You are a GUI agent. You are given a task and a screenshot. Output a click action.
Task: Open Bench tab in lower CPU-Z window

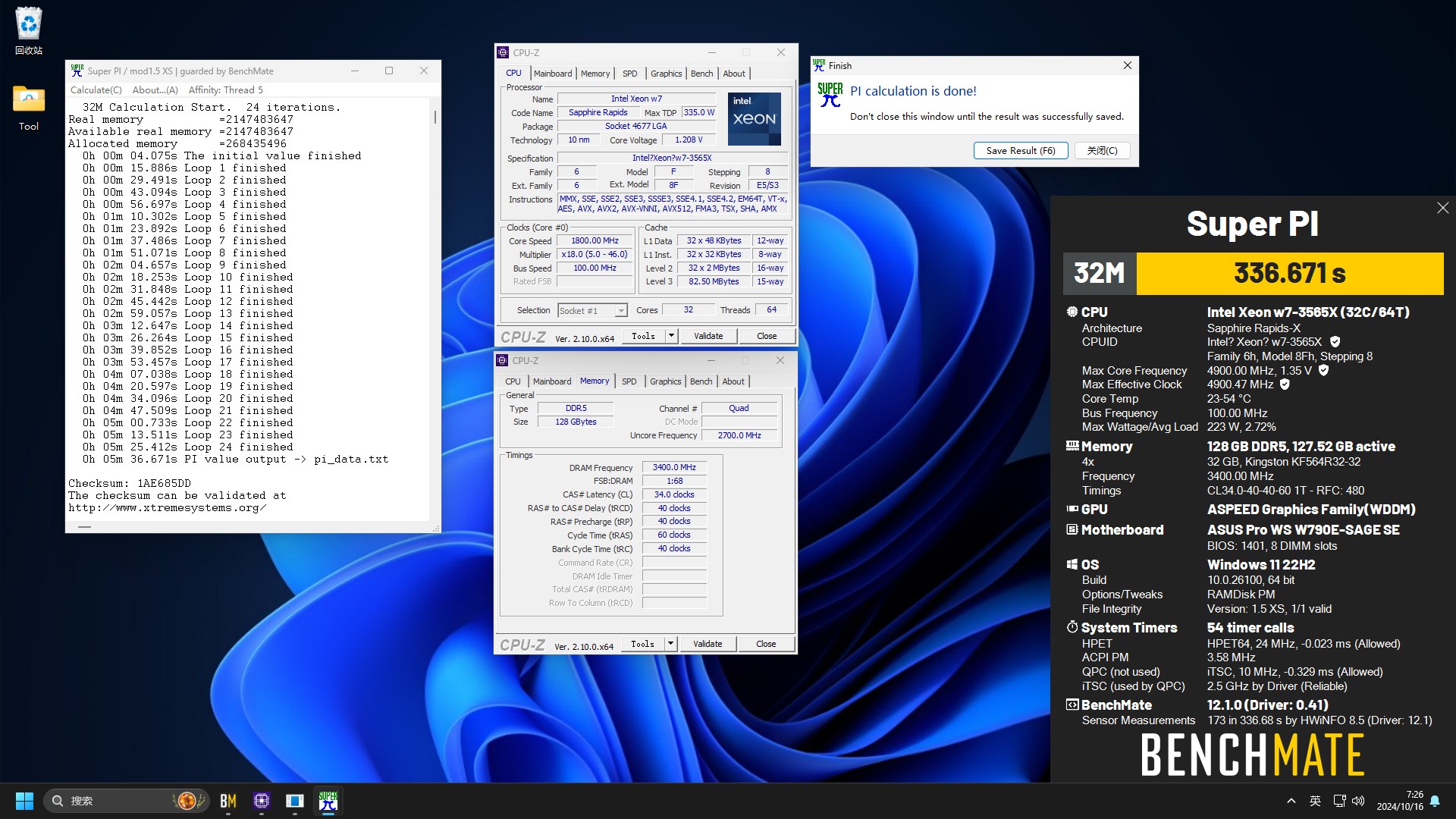701,381
